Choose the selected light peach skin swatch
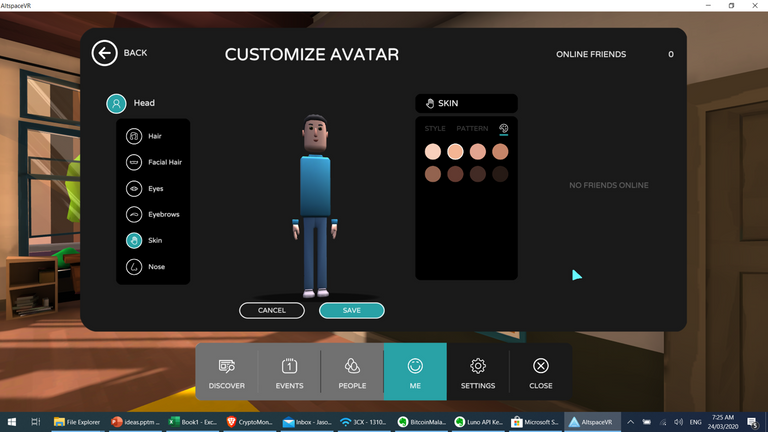 tap(455, 152)
